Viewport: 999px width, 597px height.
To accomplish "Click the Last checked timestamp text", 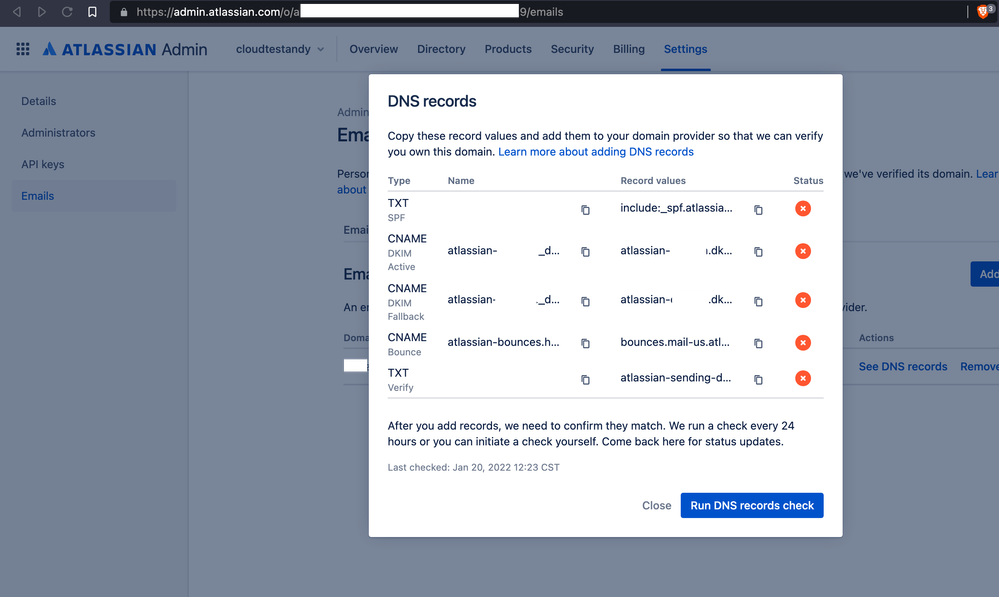I will coord(473,467).
